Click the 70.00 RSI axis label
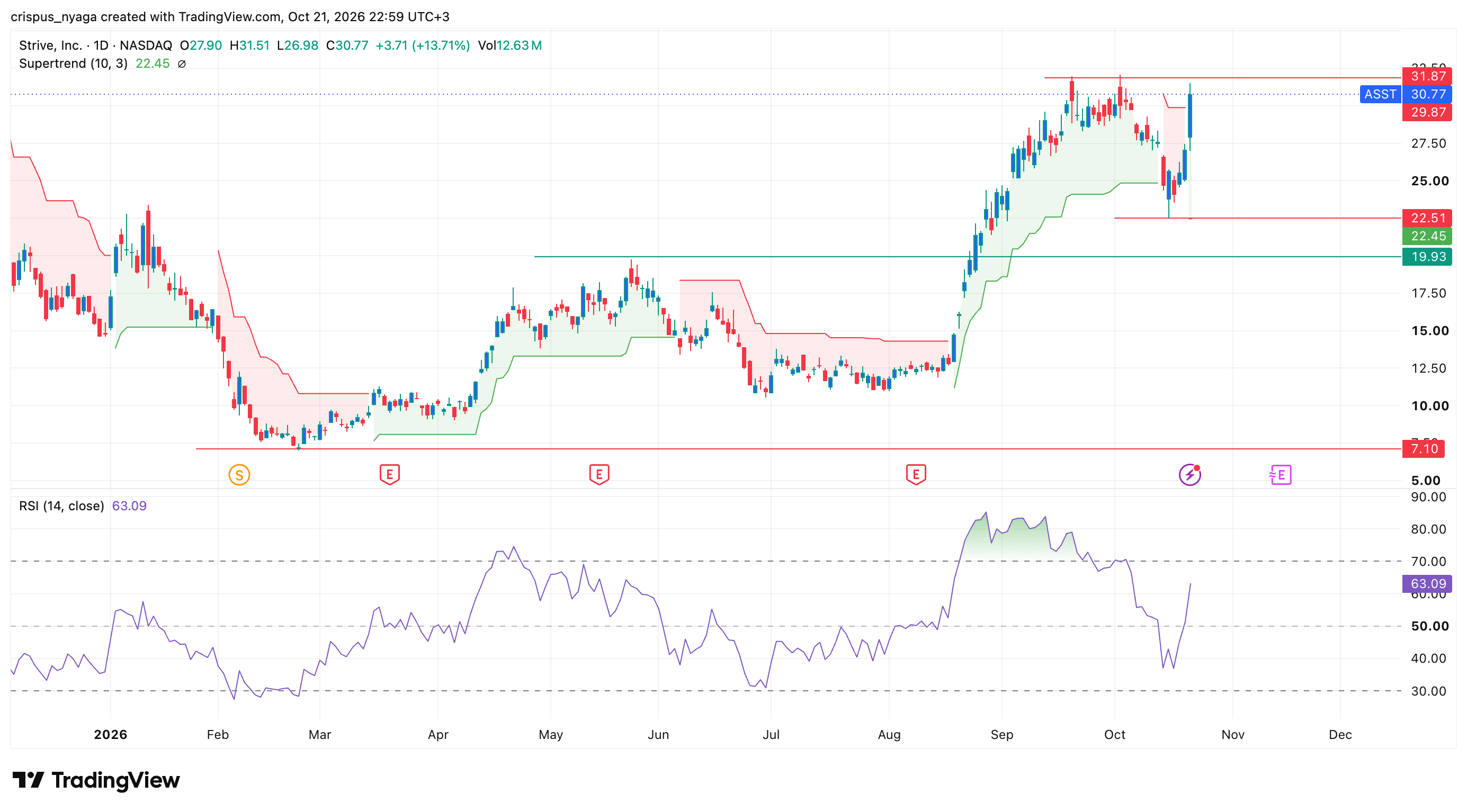 pos(1428,562)
